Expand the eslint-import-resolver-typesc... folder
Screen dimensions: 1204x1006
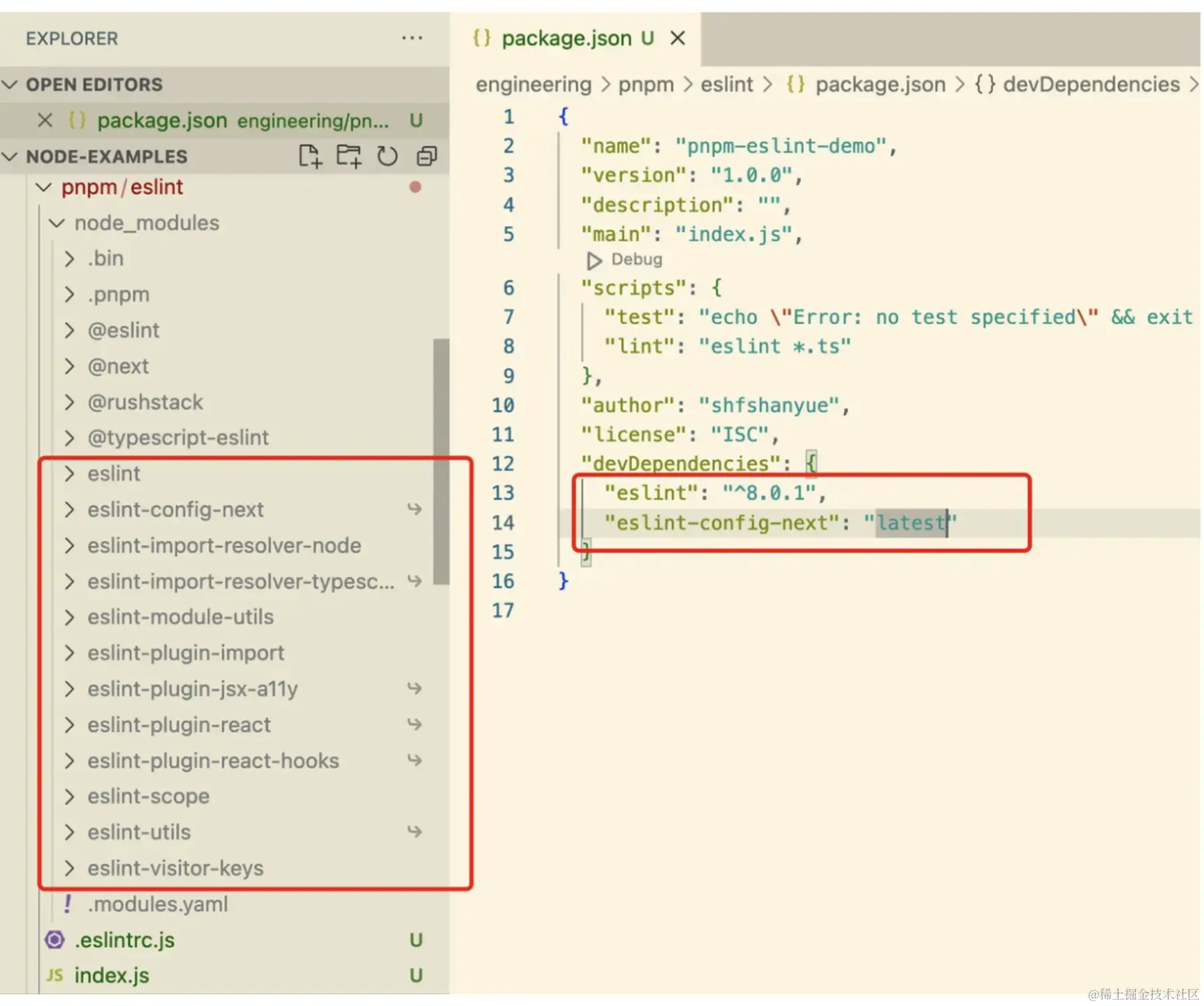tap(68, 581)
